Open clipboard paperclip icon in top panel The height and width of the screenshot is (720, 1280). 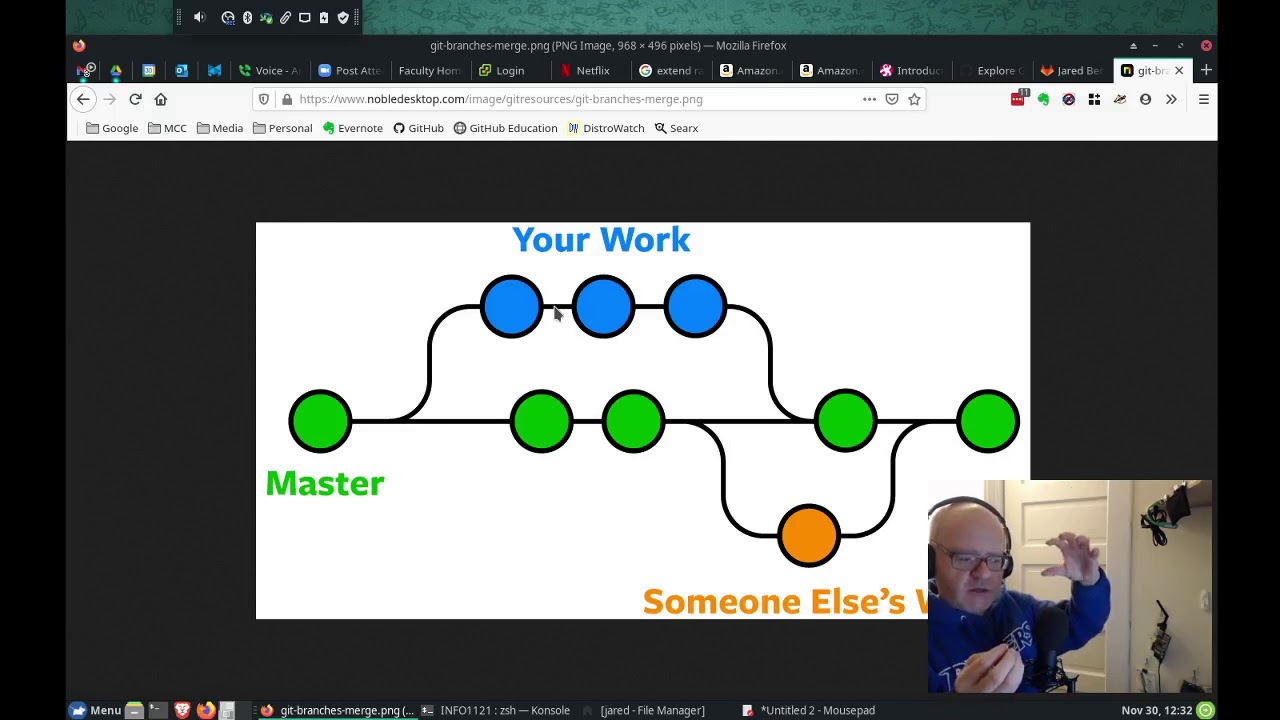click(x=285, y=17)
